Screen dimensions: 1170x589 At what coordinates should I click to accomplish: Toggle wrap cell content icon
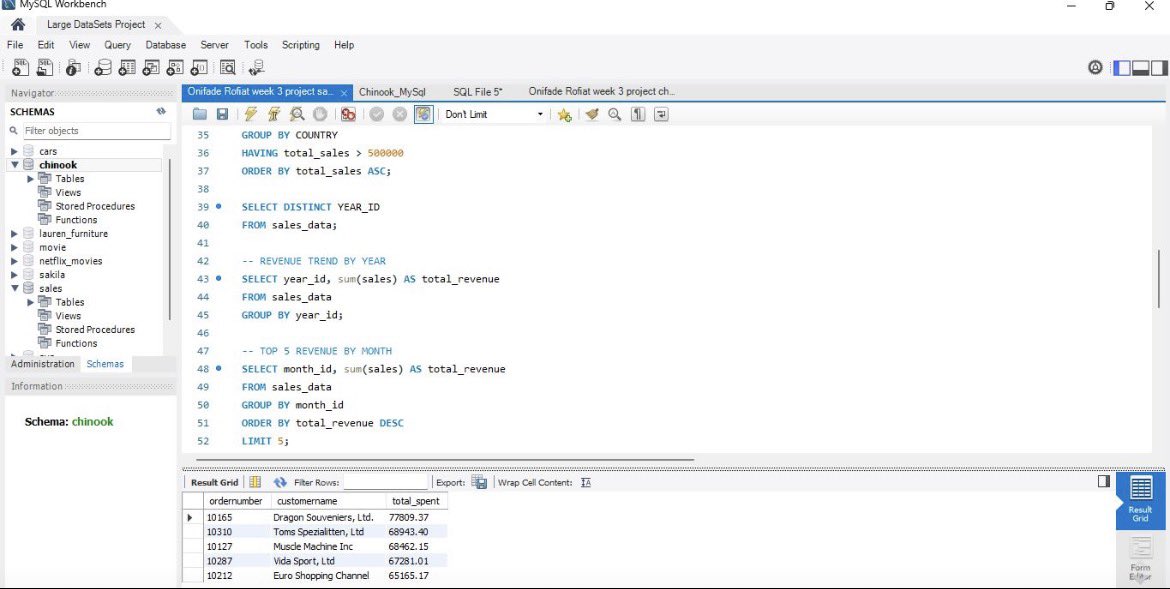click(586, 482)
